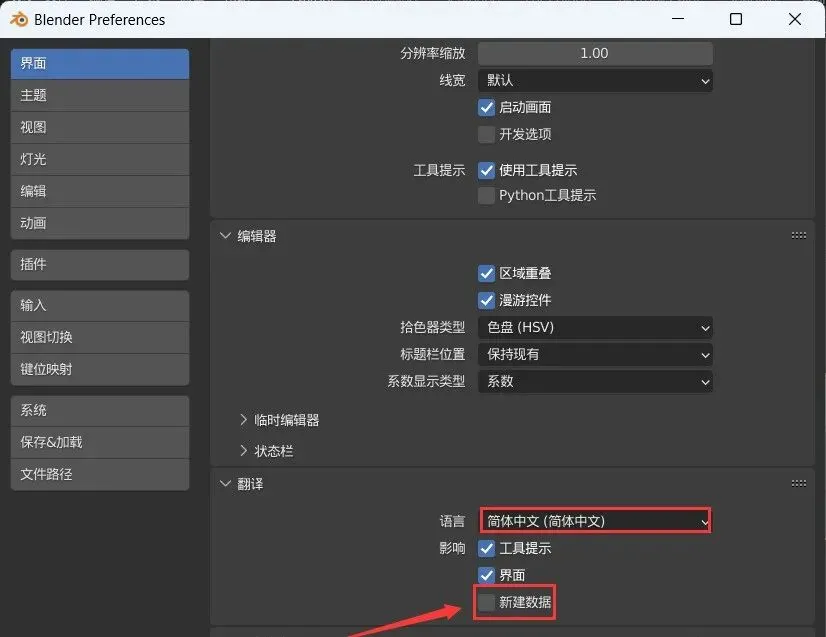Maximize the Blender Preferences window

point(736,19)
